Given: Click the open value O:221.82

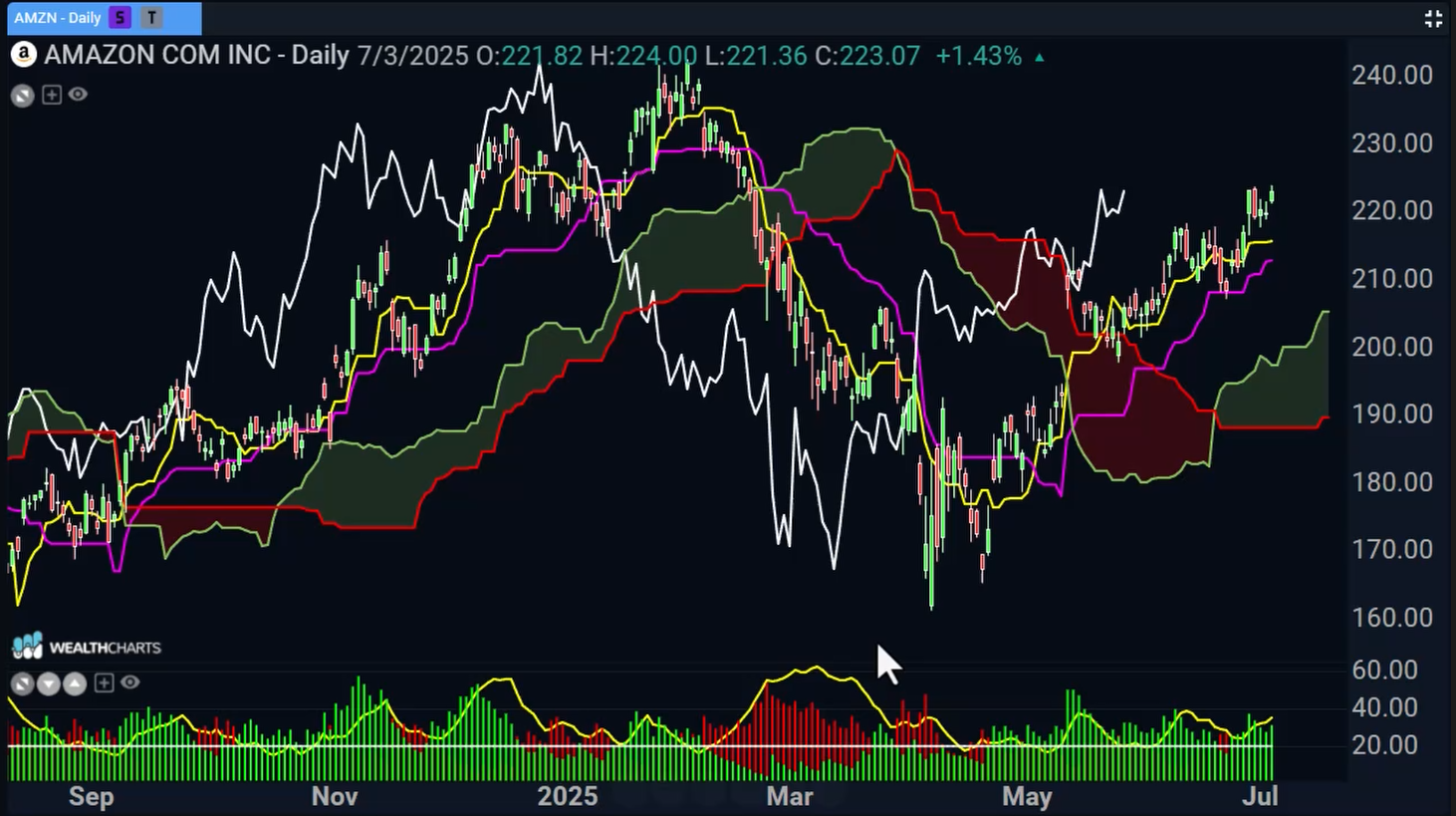Looking at the screenshot, I should [x=529, y=56].
